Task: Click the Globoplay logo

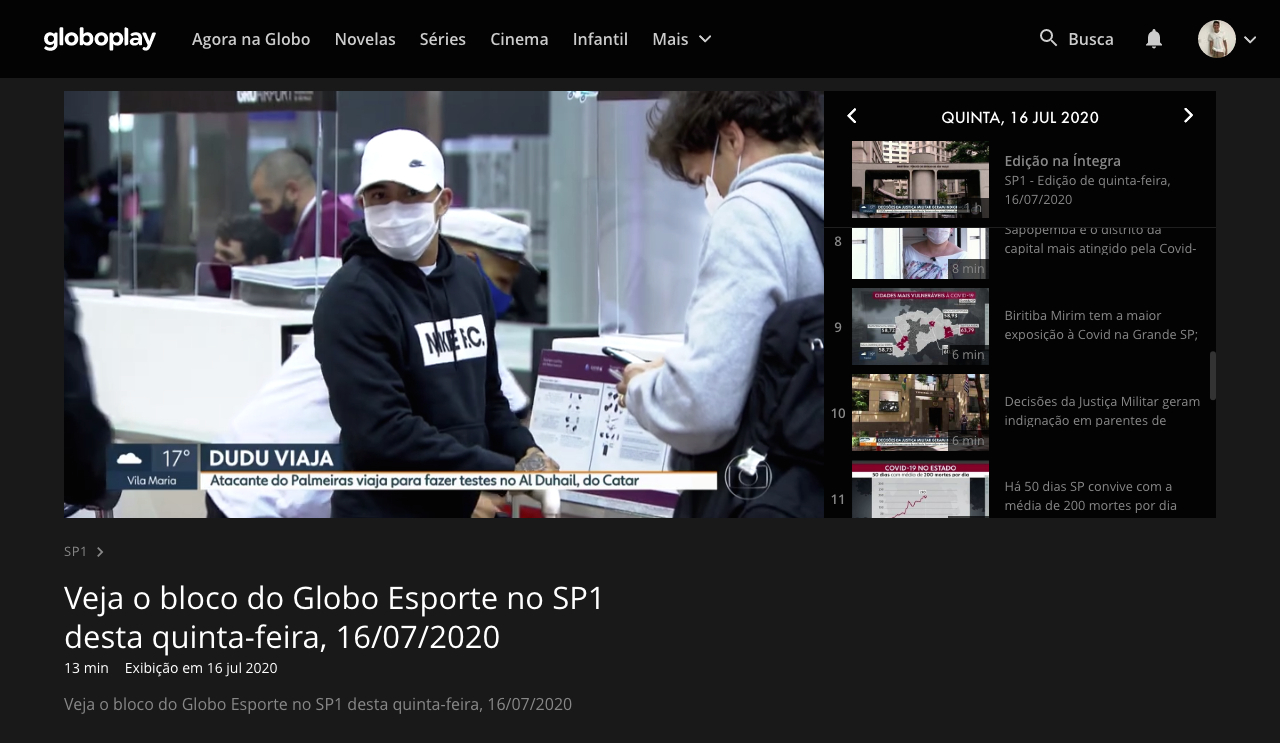Action: pyautogui.click(x=100, y=39)
